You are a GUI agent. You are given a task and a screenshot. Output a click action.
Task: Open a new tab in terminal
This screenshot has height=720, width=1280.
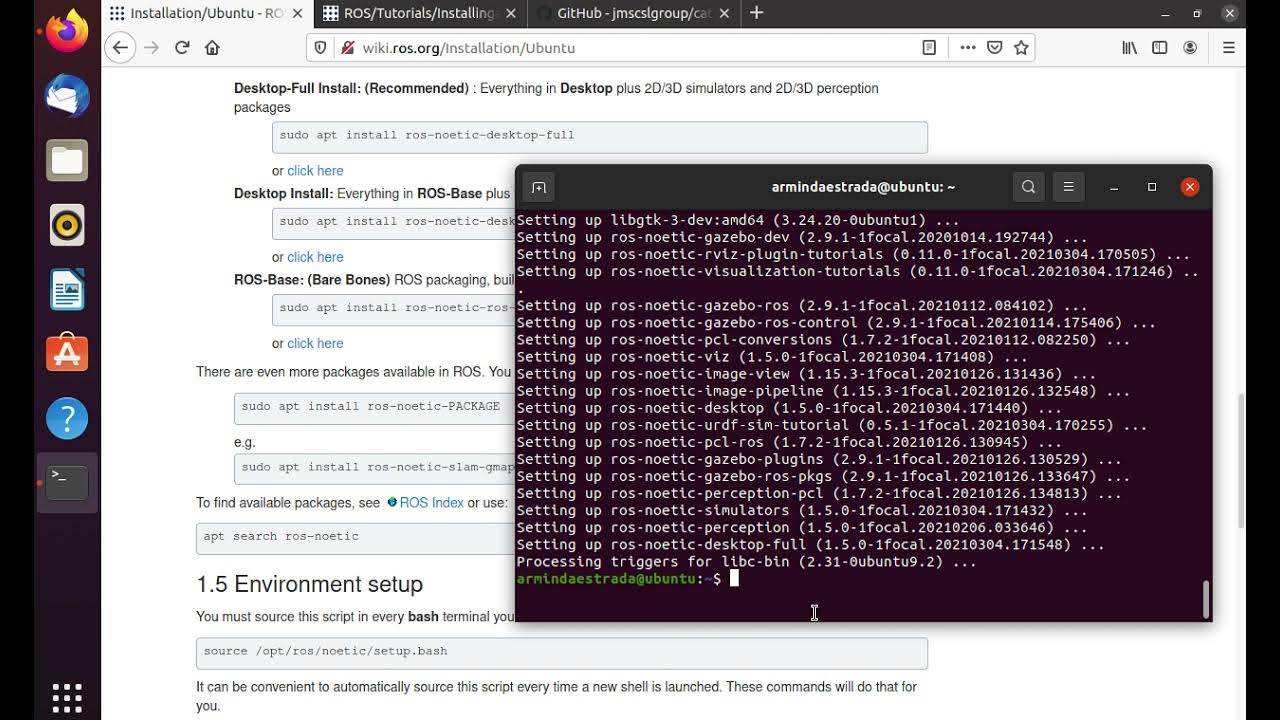click(539, 187)
